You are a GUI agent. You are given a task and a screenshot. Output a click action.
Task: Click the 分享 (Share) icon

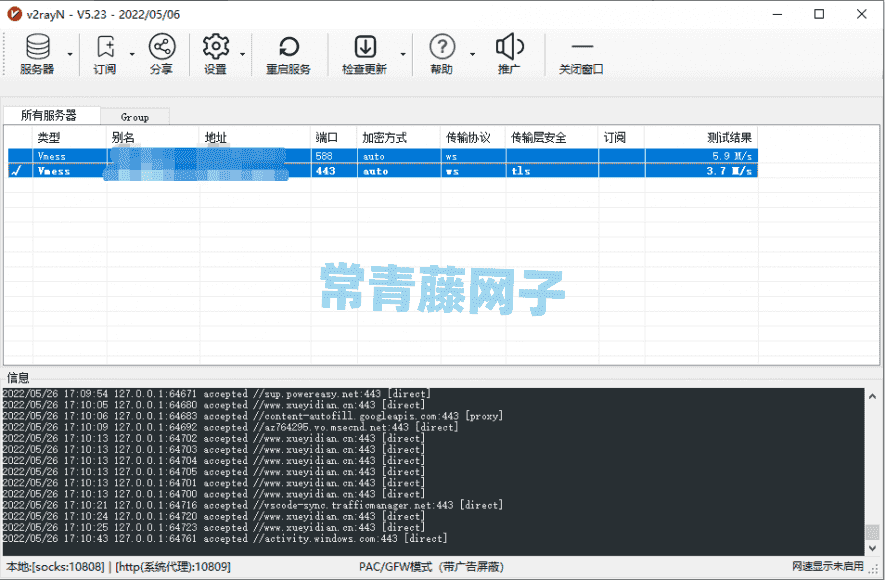[x=162, y=54]
